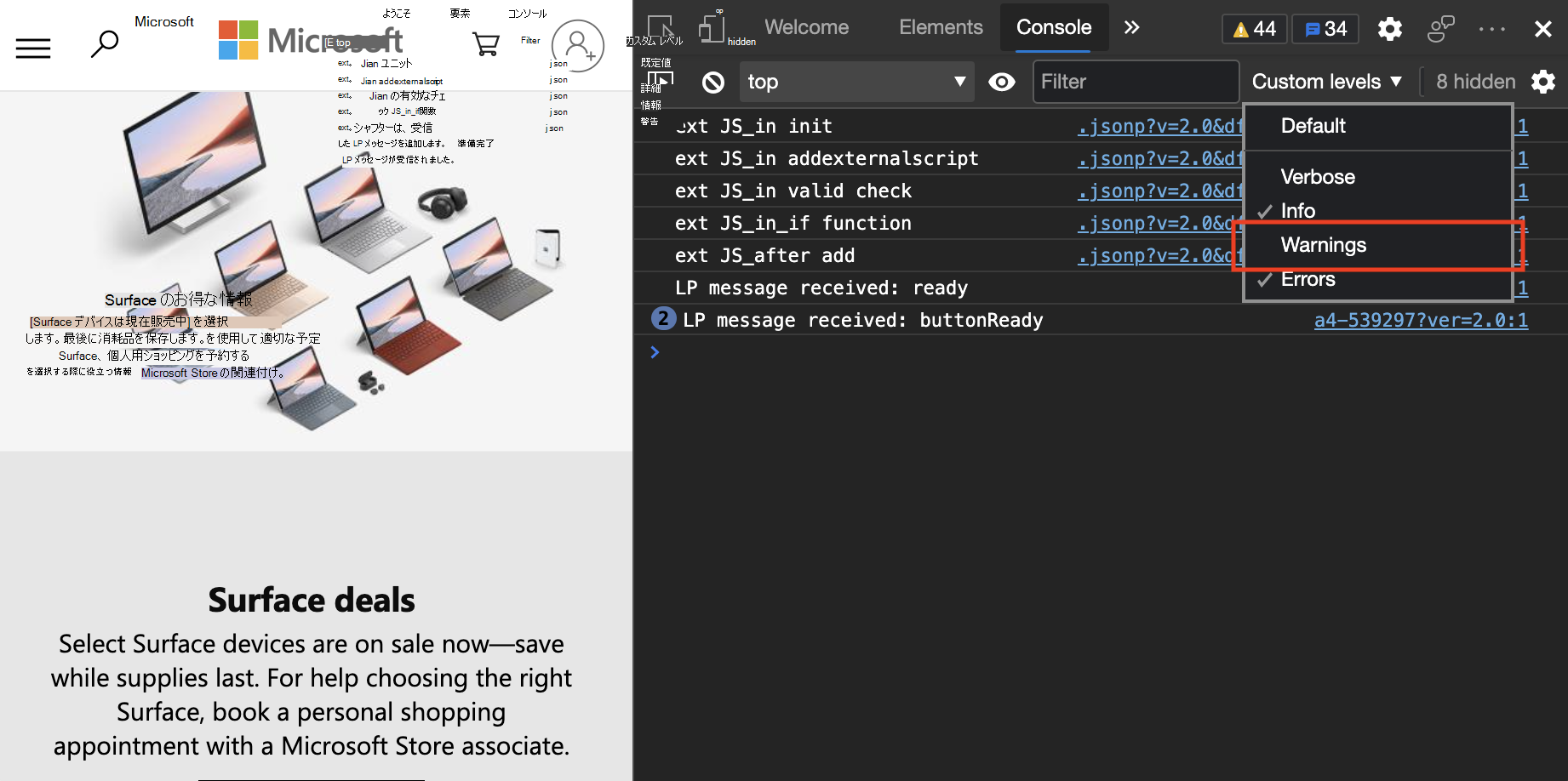Open the shopping cart icon
1568x781 pixels.
(486, 43)
